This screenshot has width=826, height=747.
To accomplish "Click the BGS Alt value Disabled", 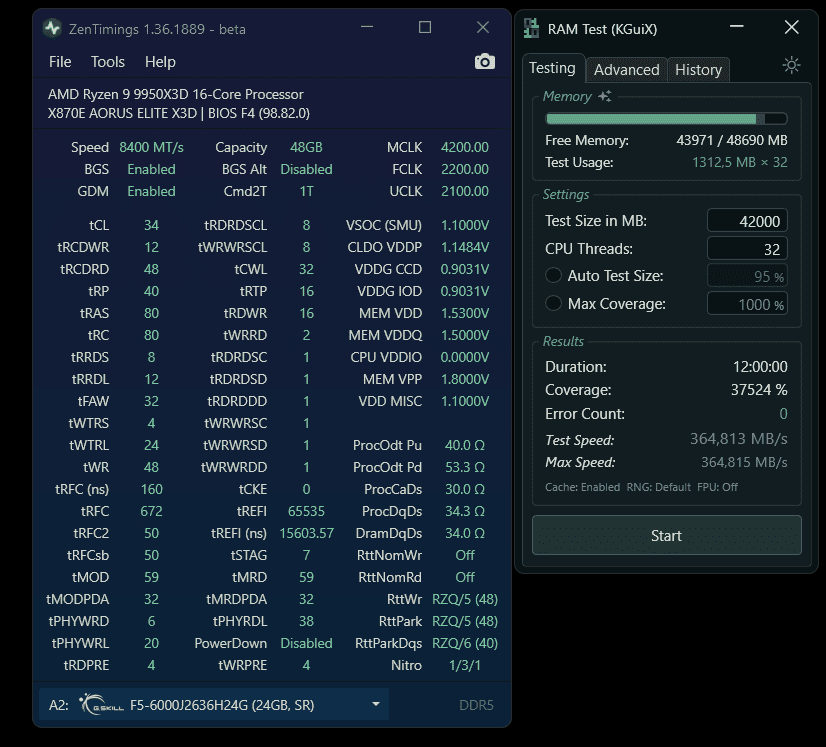I will 306,170.
